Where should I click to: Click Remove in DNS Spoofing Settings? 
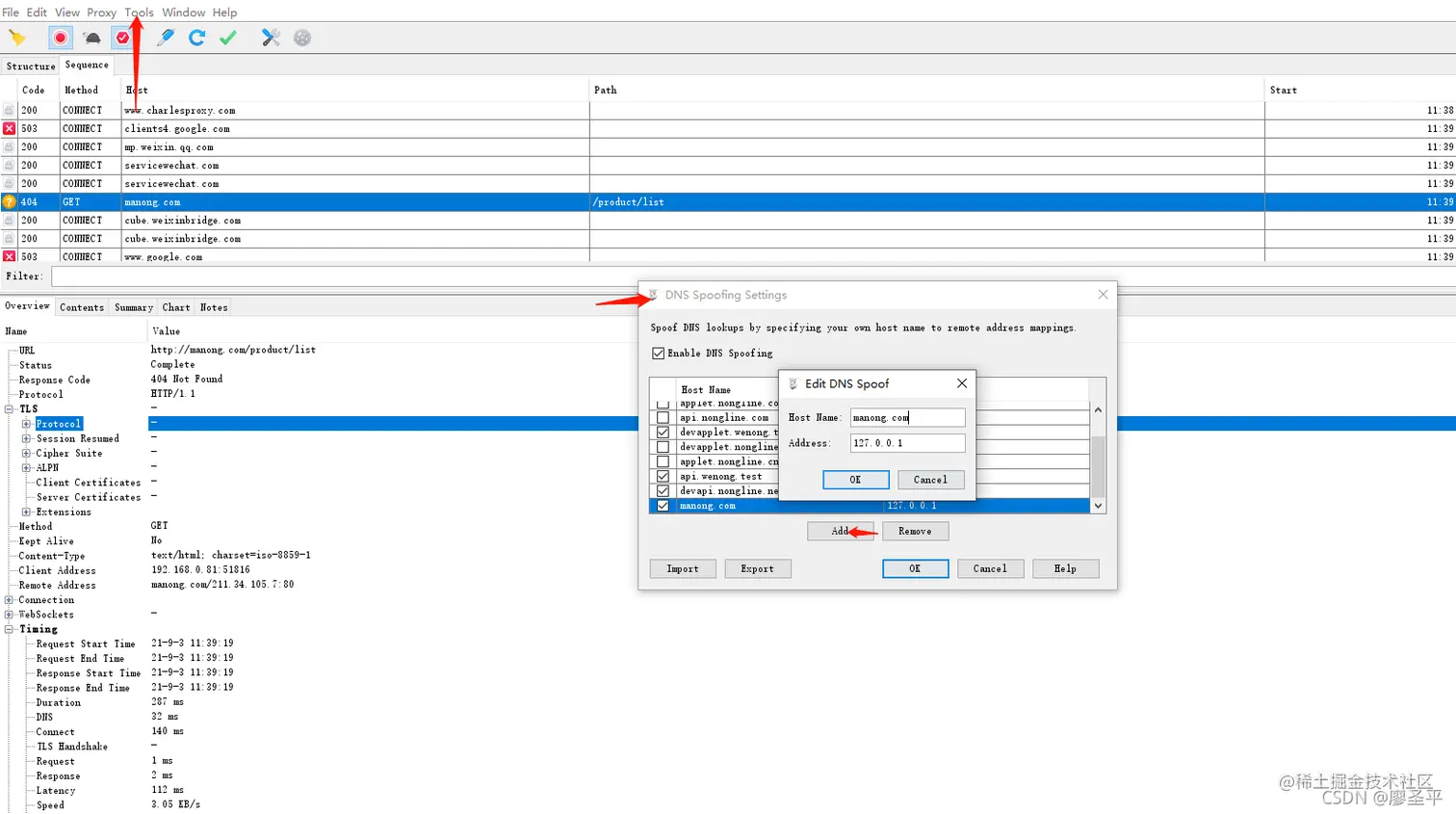pyautogui.click(x=915, y=531)
